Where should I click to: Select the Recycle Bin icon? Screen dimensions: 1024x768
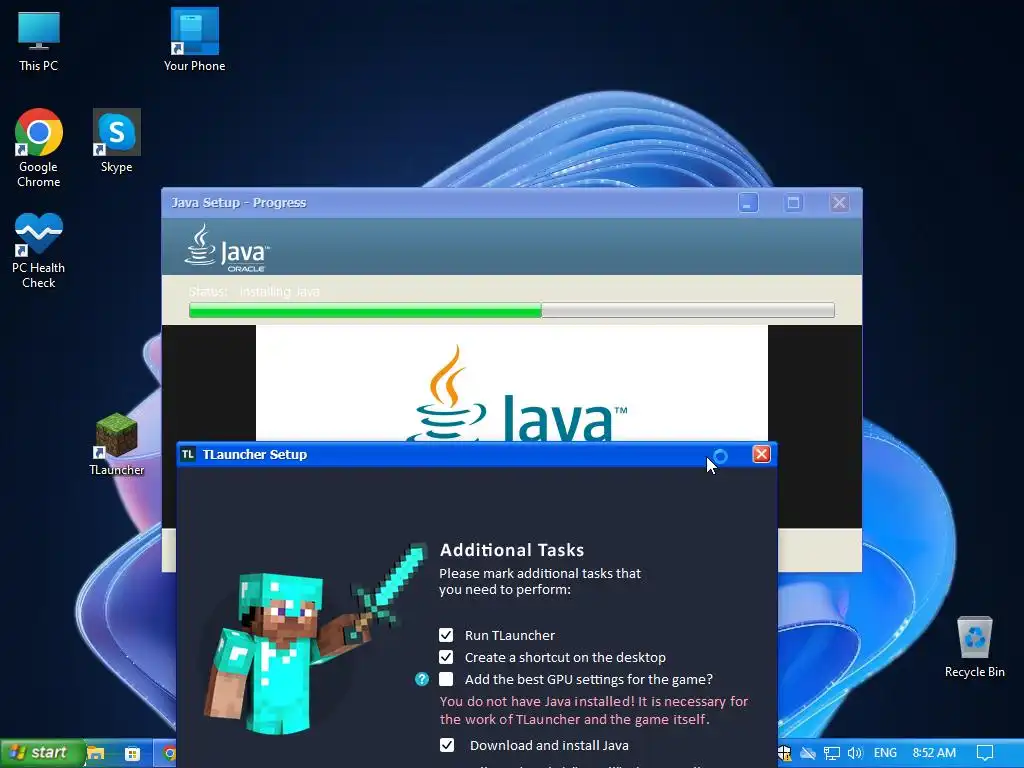pyautogui.click(x=974, y=647)
